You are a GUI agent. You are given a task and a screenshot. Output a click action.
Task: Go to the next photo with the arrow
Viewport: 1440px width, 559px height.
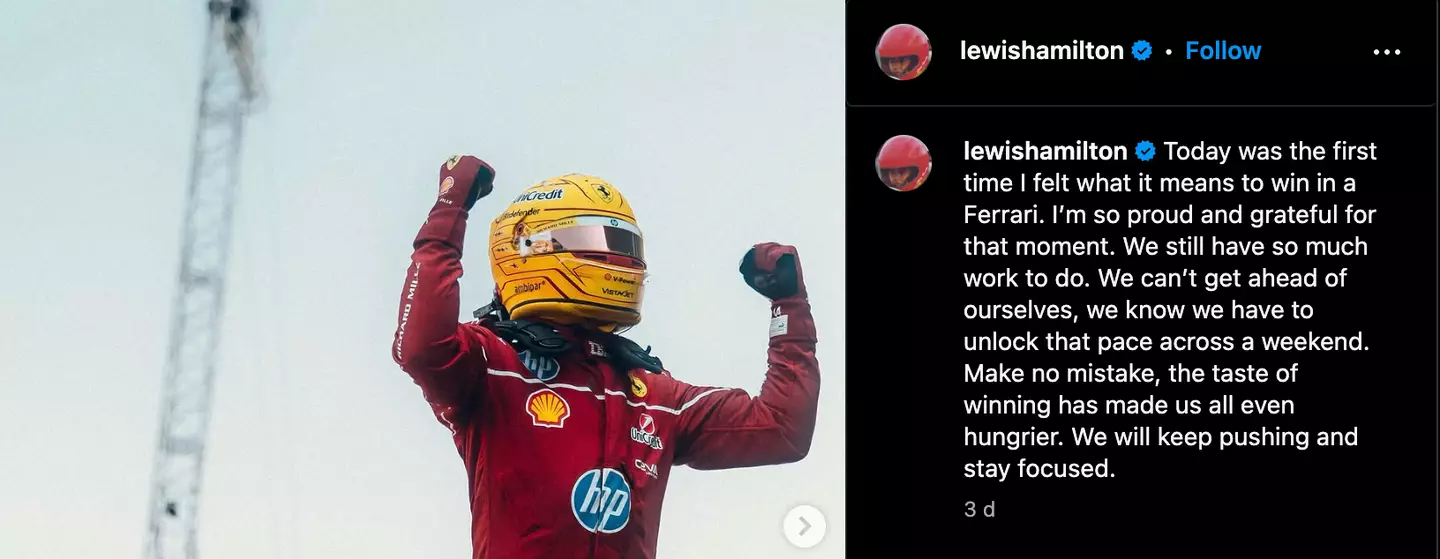pos(804,525)
